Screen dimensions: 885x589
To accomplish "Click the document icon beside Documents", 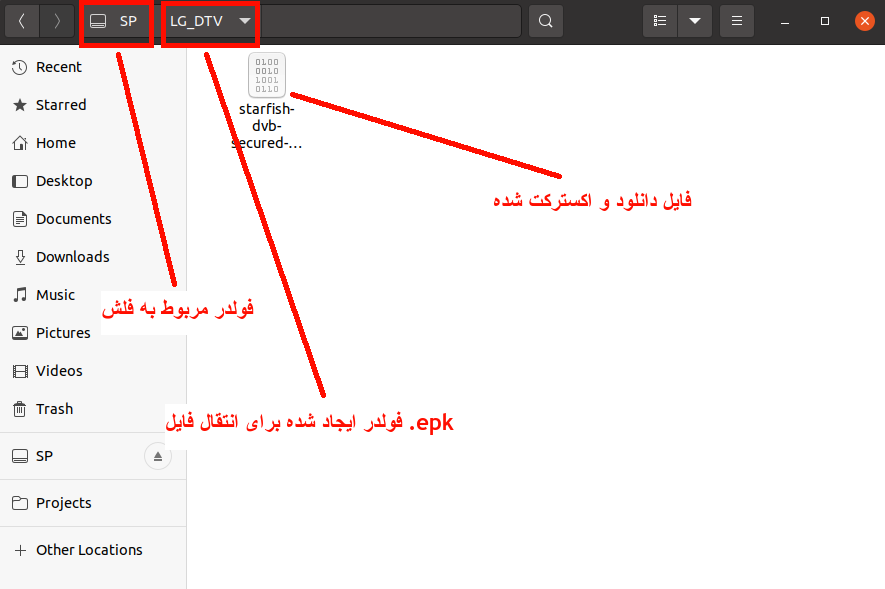I will click(x=20, y=219).
